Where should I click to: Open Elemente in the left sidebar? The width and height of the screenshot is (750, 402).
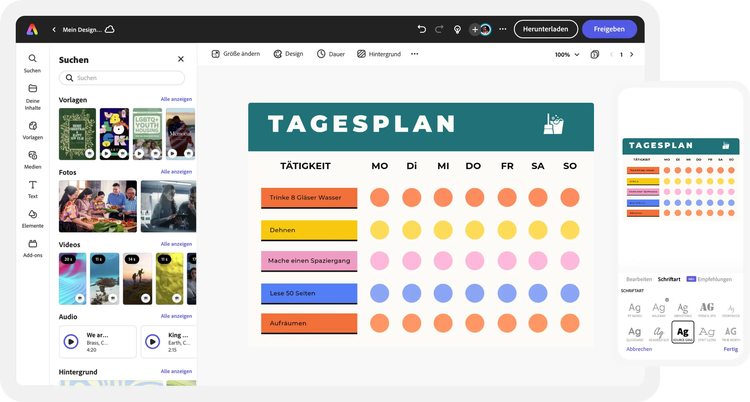click(x=33, y=219)
